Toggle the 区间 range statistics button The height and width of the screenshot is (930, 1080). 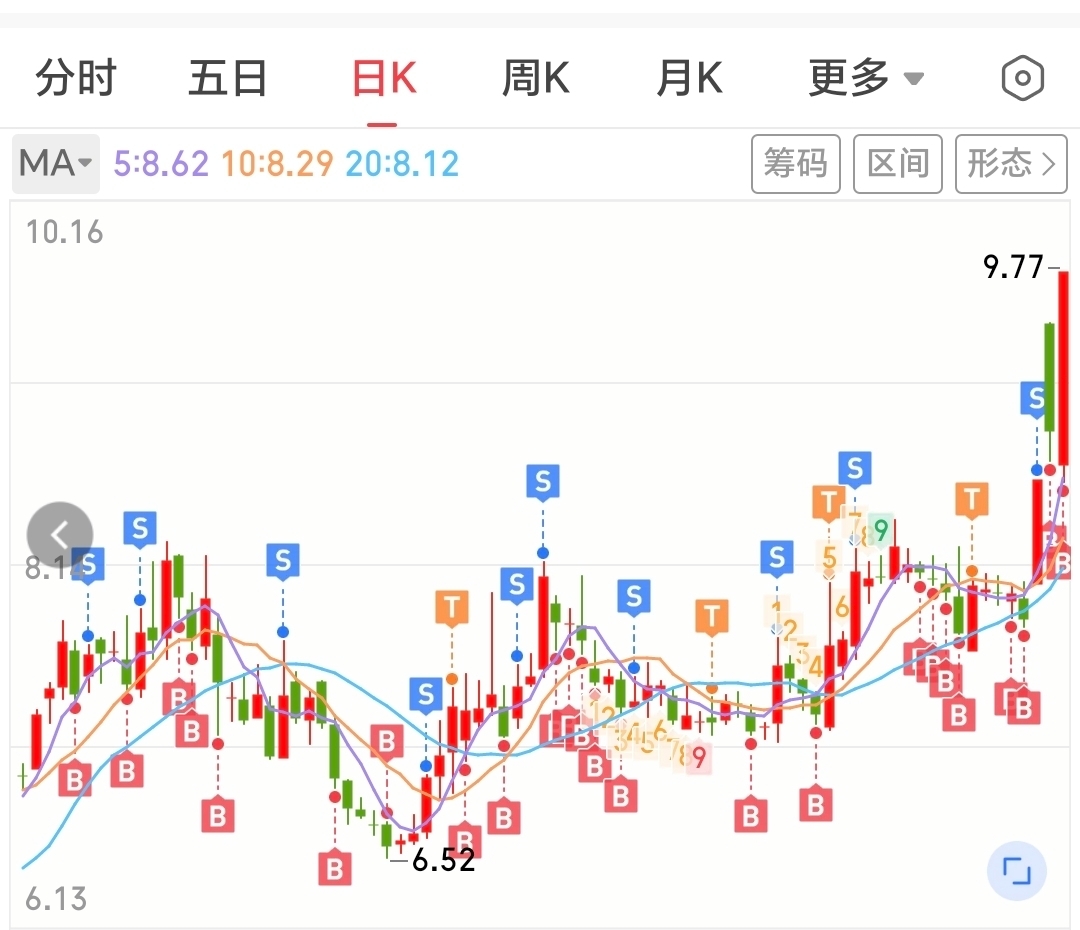[x=897, y=164]
